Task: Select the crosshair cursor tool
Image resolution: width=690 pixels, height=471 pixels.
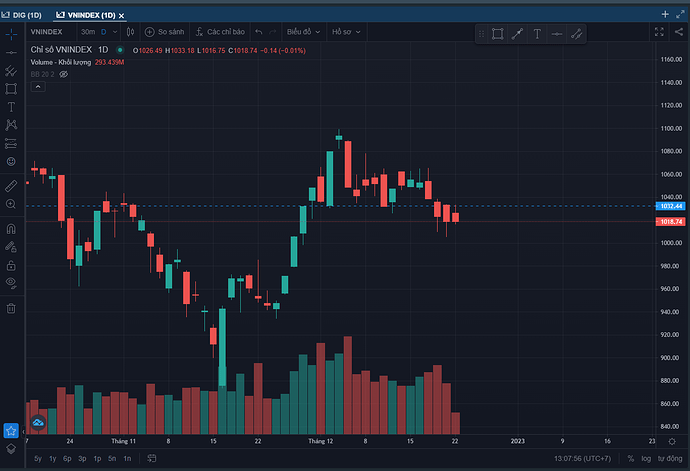Action: 11,34
